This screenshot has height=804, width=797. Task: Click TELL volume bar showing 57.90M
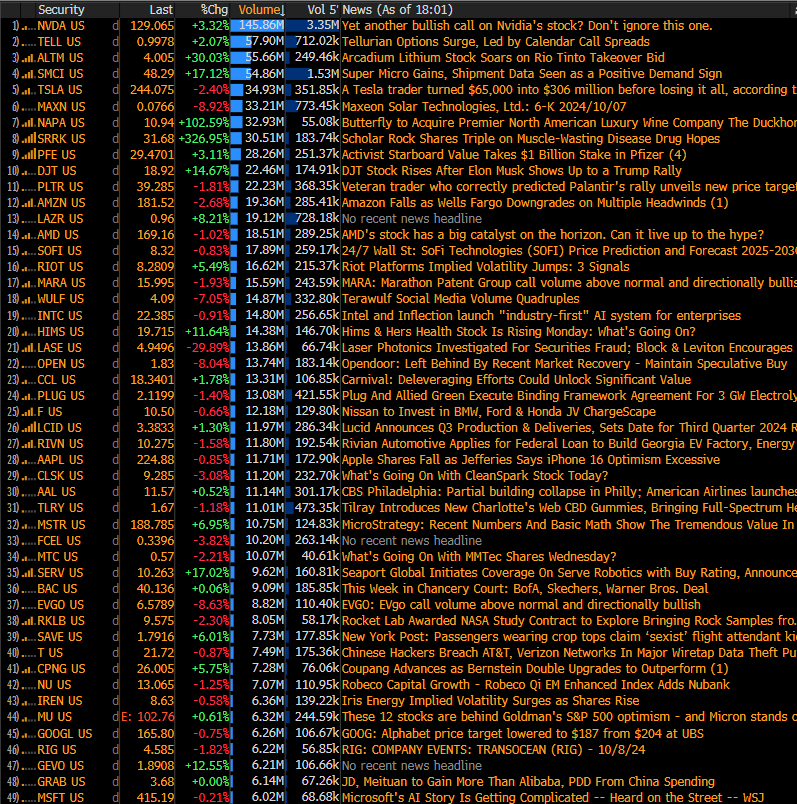click(x=257, y=42)
